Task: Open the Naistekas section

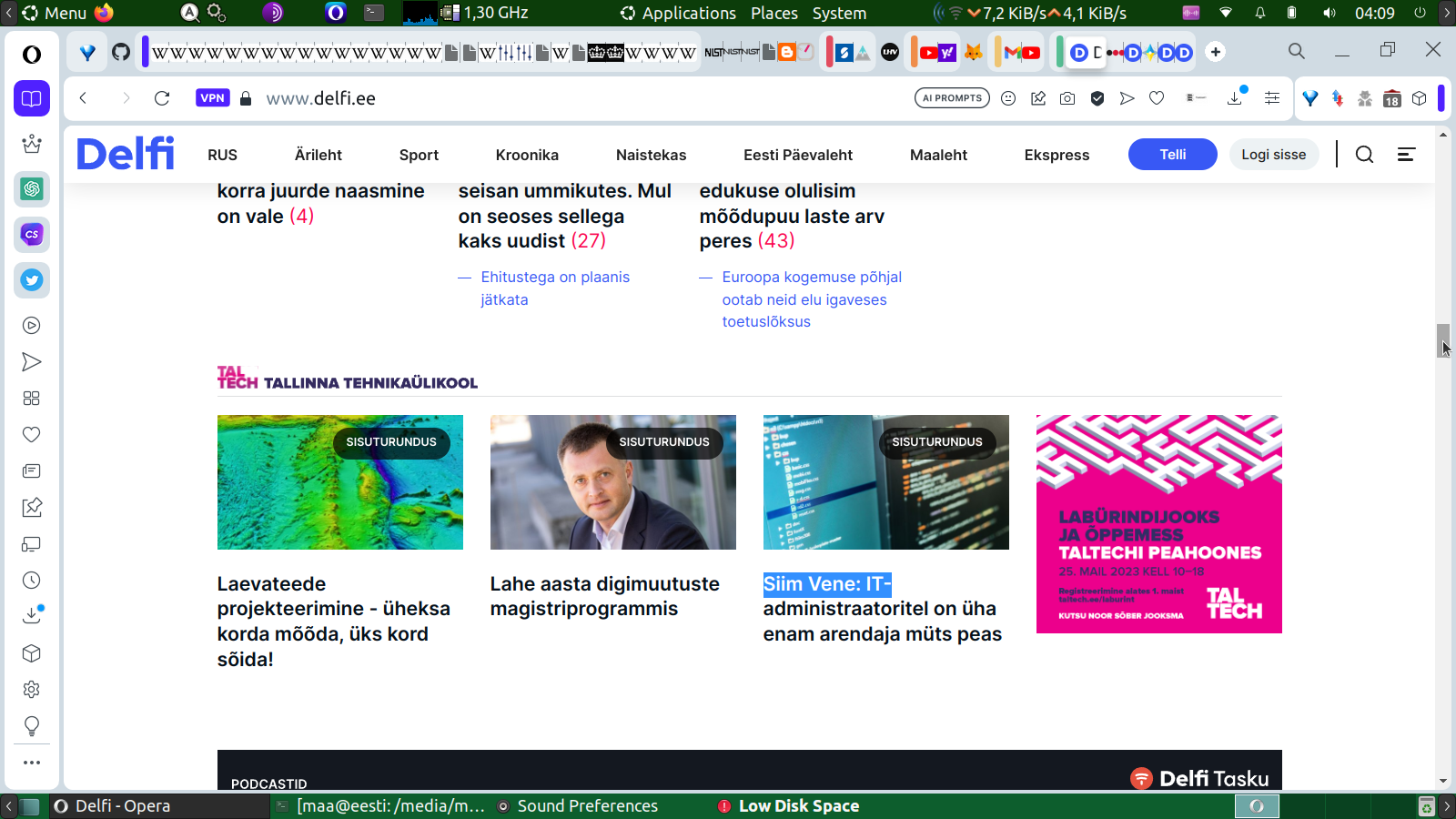Action: (x=651, y=155)
